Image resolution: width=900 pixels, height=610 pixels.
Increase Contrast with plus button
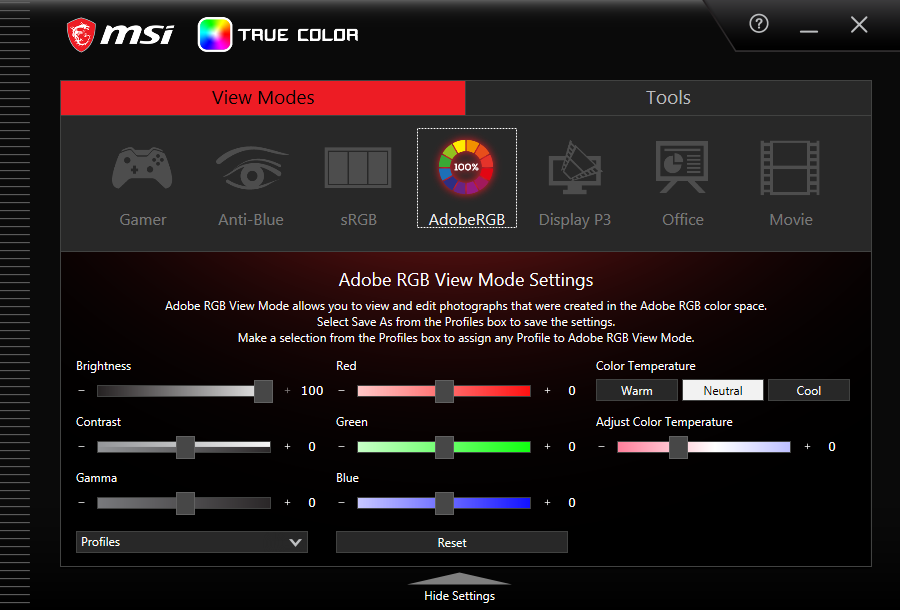click(x=288, y=446)
